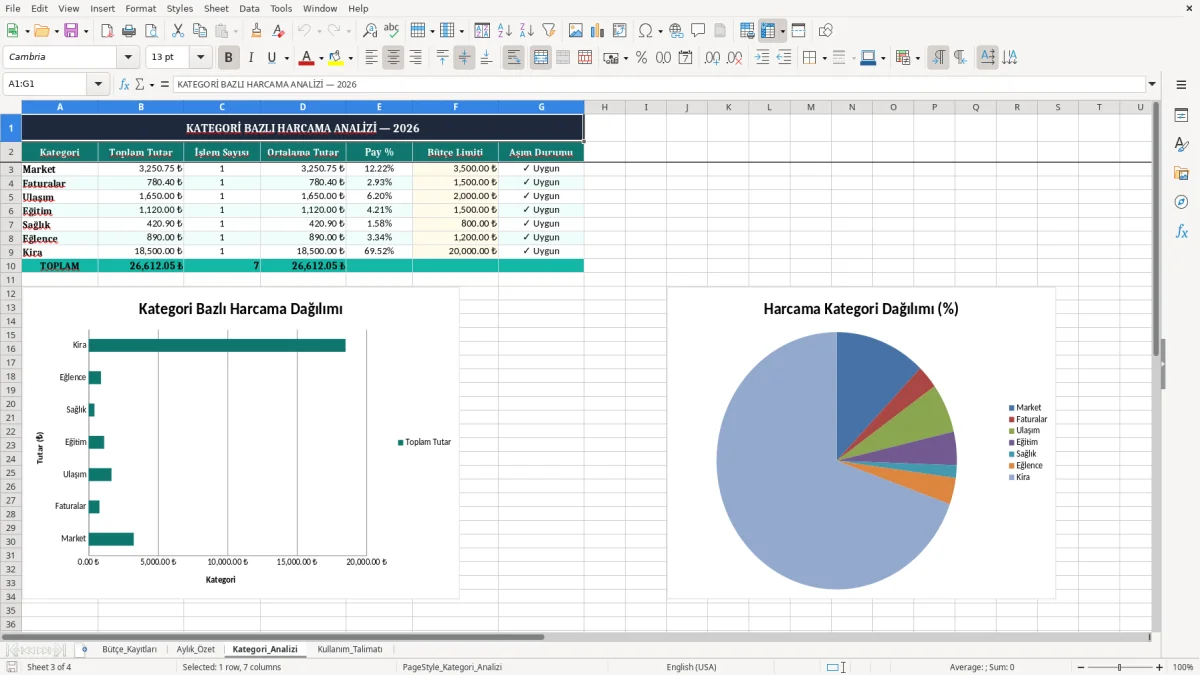Toggle Center Horizontally alignment
This screenshot has height=675, width=1200.
tap(393, 58)
